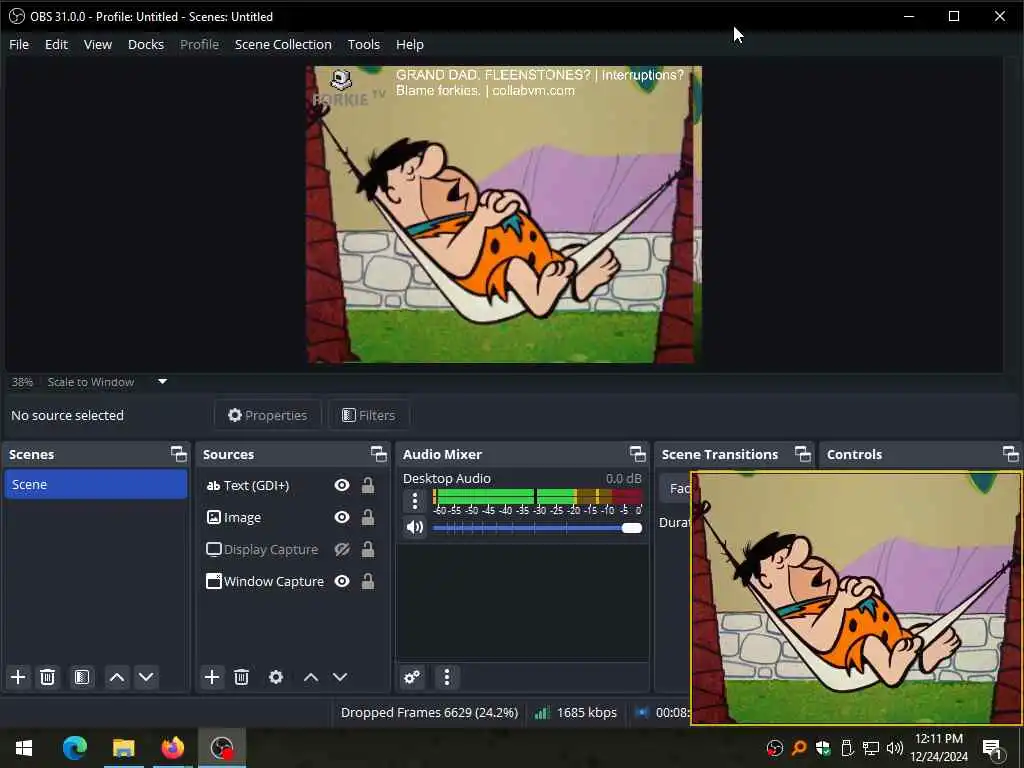This screenshot has width=1024, height=768.
Task: Click the main preview canvas
Action: point(504,214)
